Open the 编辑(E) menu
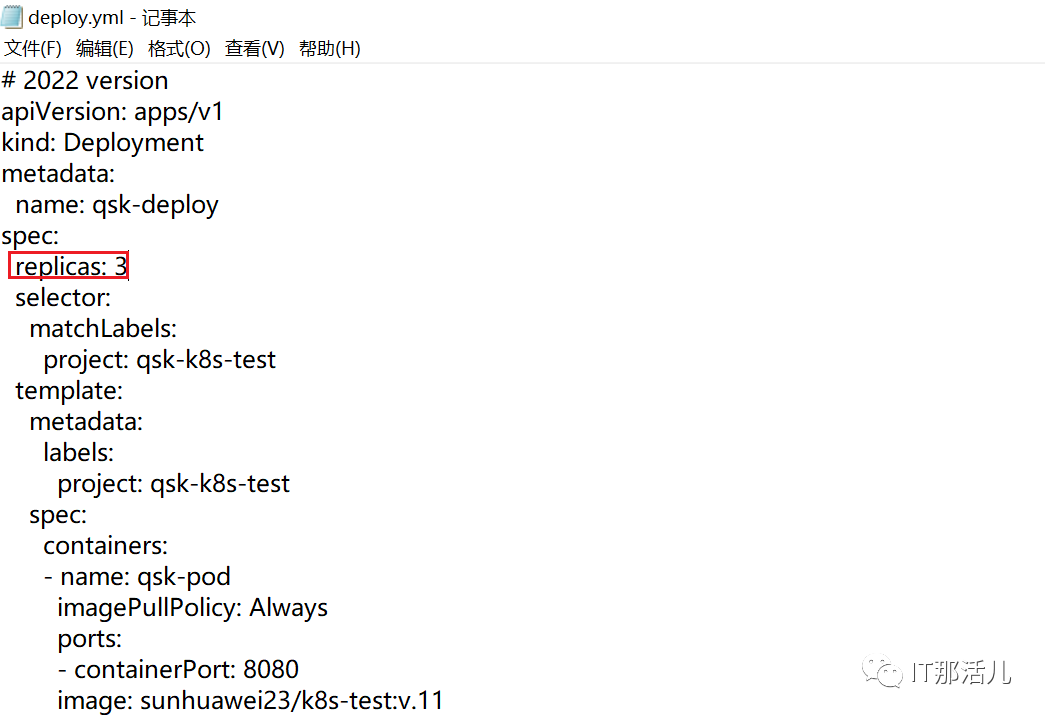 tap(105, 49)
